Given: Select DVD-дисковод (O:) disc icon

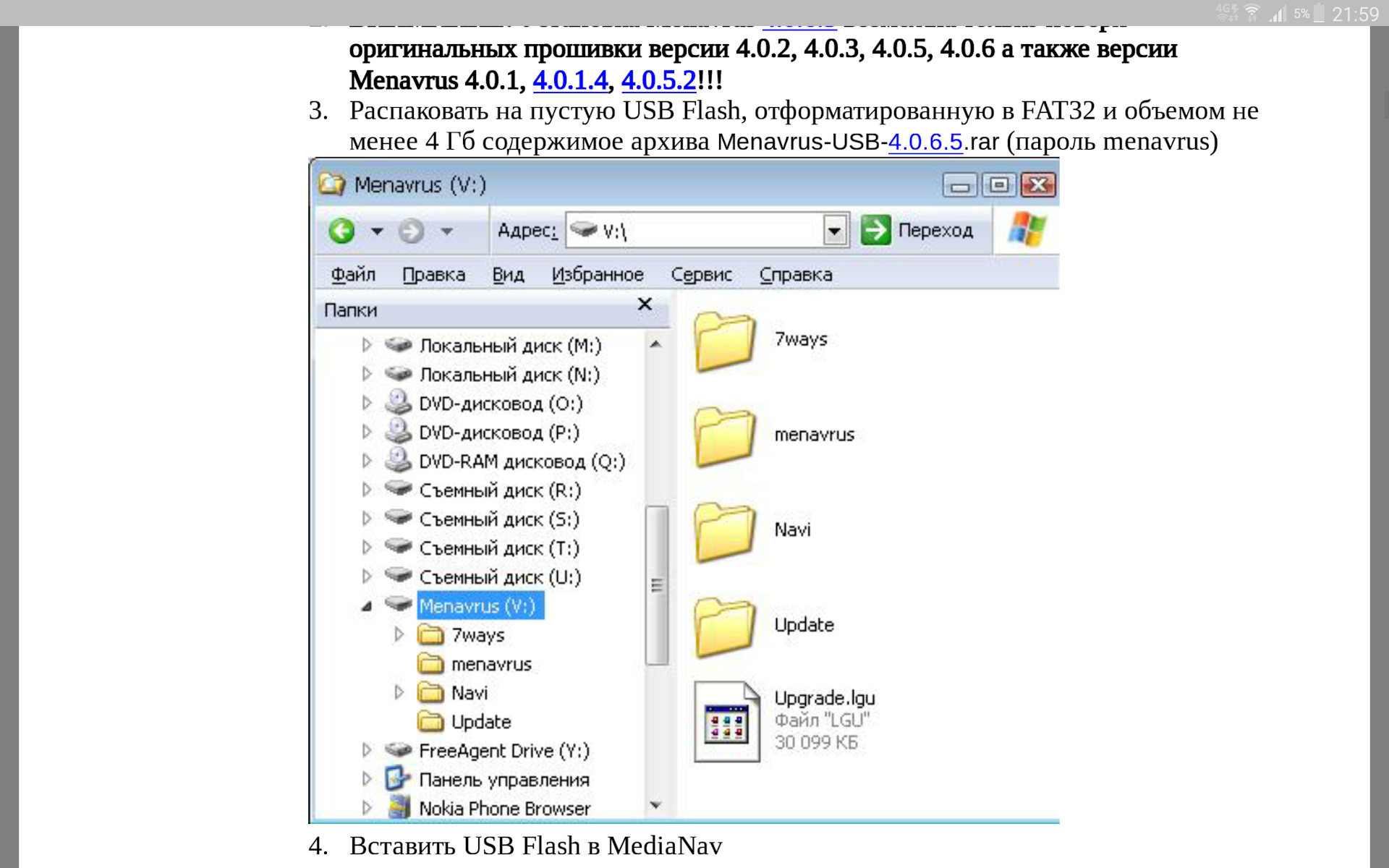Looking at the screenshot, I should pos(398,401).
